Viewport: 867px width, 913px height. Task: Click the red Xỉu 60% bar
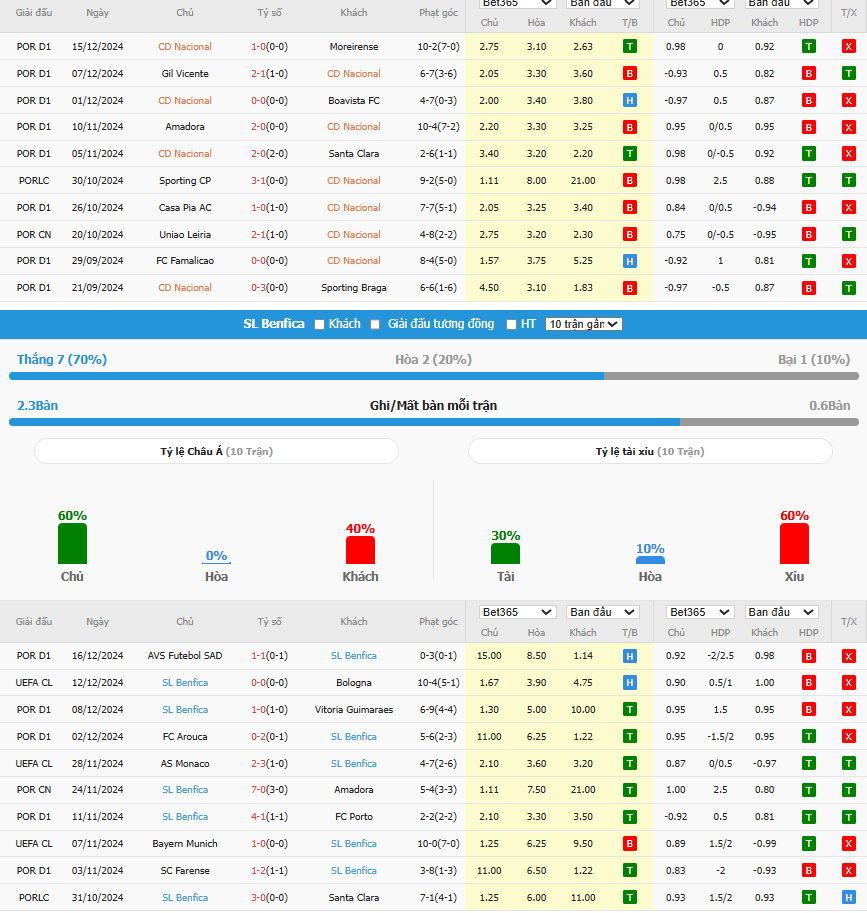coord(794,544)
